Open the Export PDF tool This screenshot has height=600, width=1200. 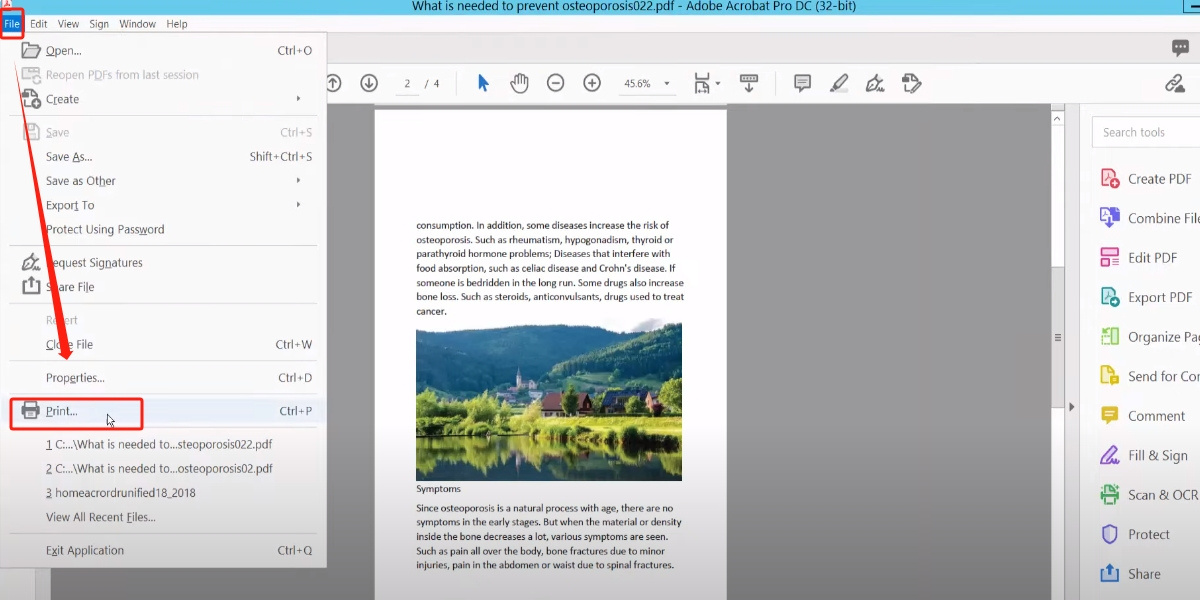tap(1148, 297)
